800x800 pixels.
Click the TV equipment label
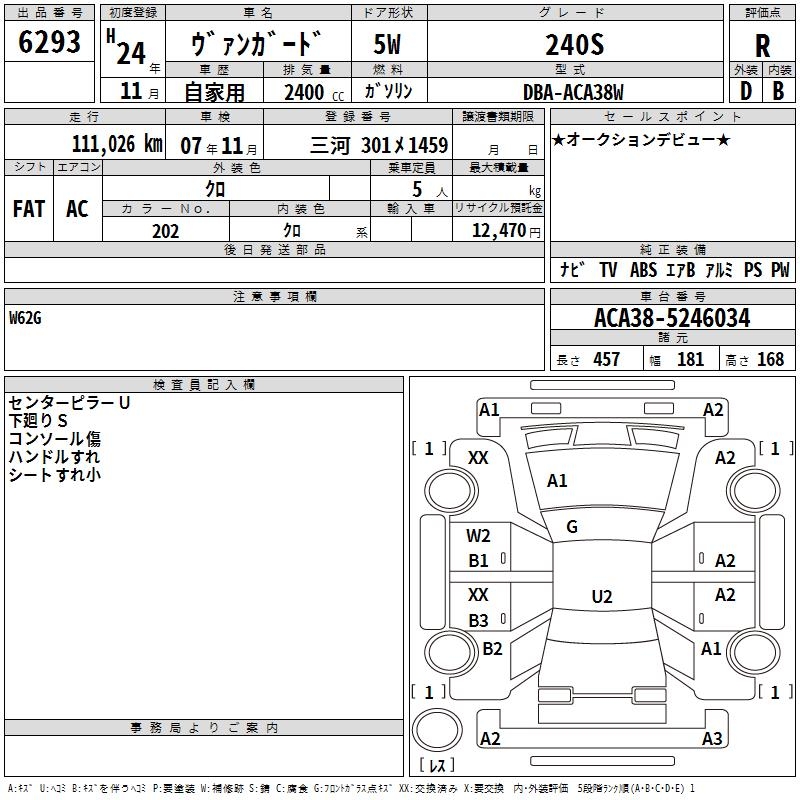tap(608, 270)
